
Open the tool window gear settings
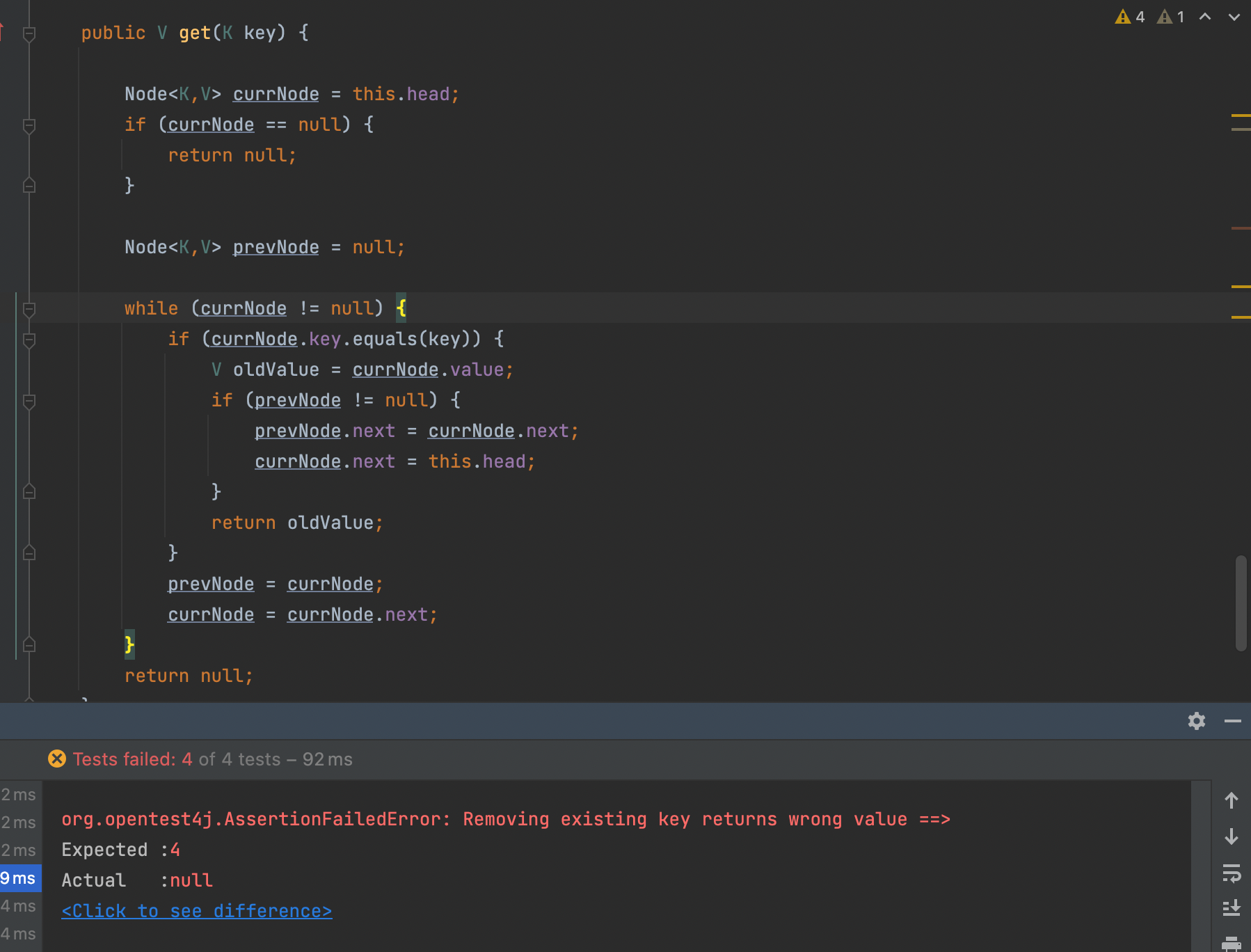pyautogui.click(x=1196, y=721)
